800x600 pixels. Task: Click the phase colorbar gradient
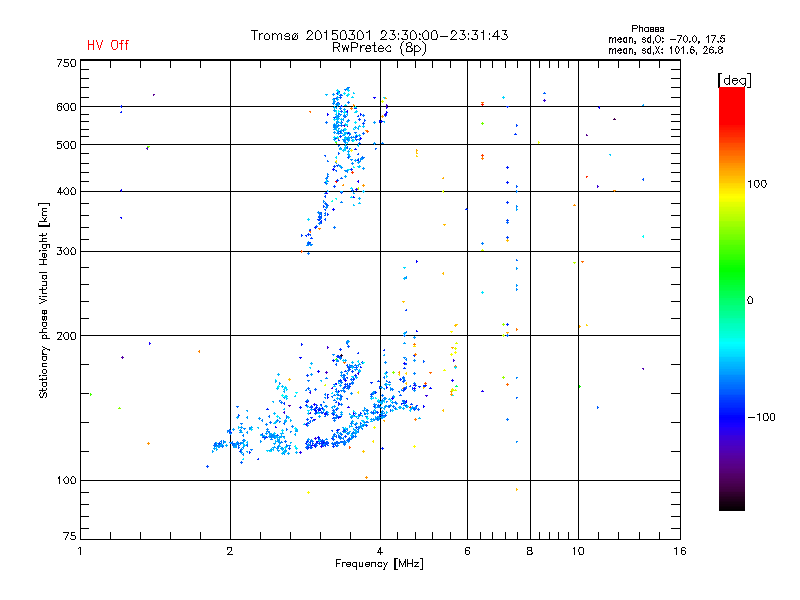click(732, 299)
